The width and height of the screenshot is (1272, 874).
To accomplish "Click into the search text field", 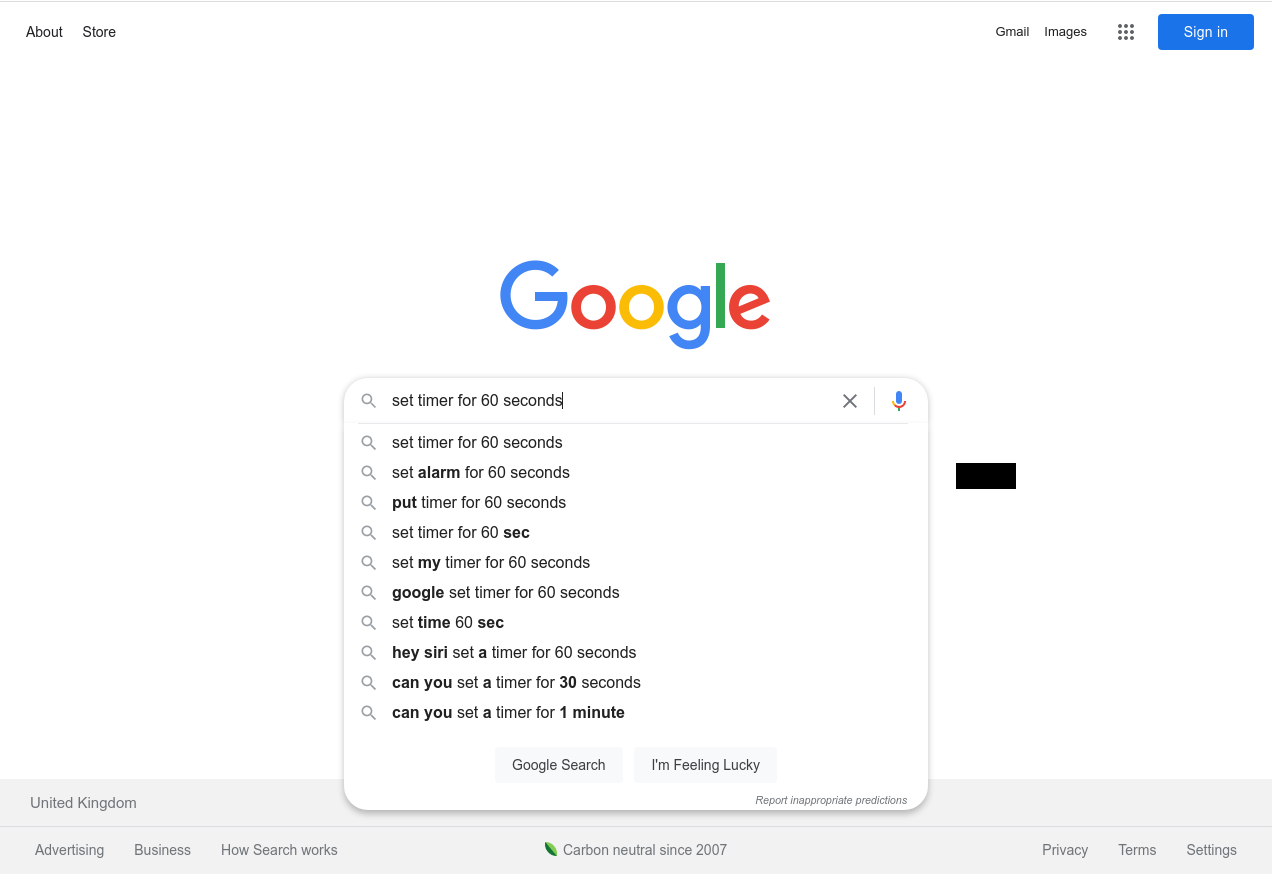I will [610, 401].
